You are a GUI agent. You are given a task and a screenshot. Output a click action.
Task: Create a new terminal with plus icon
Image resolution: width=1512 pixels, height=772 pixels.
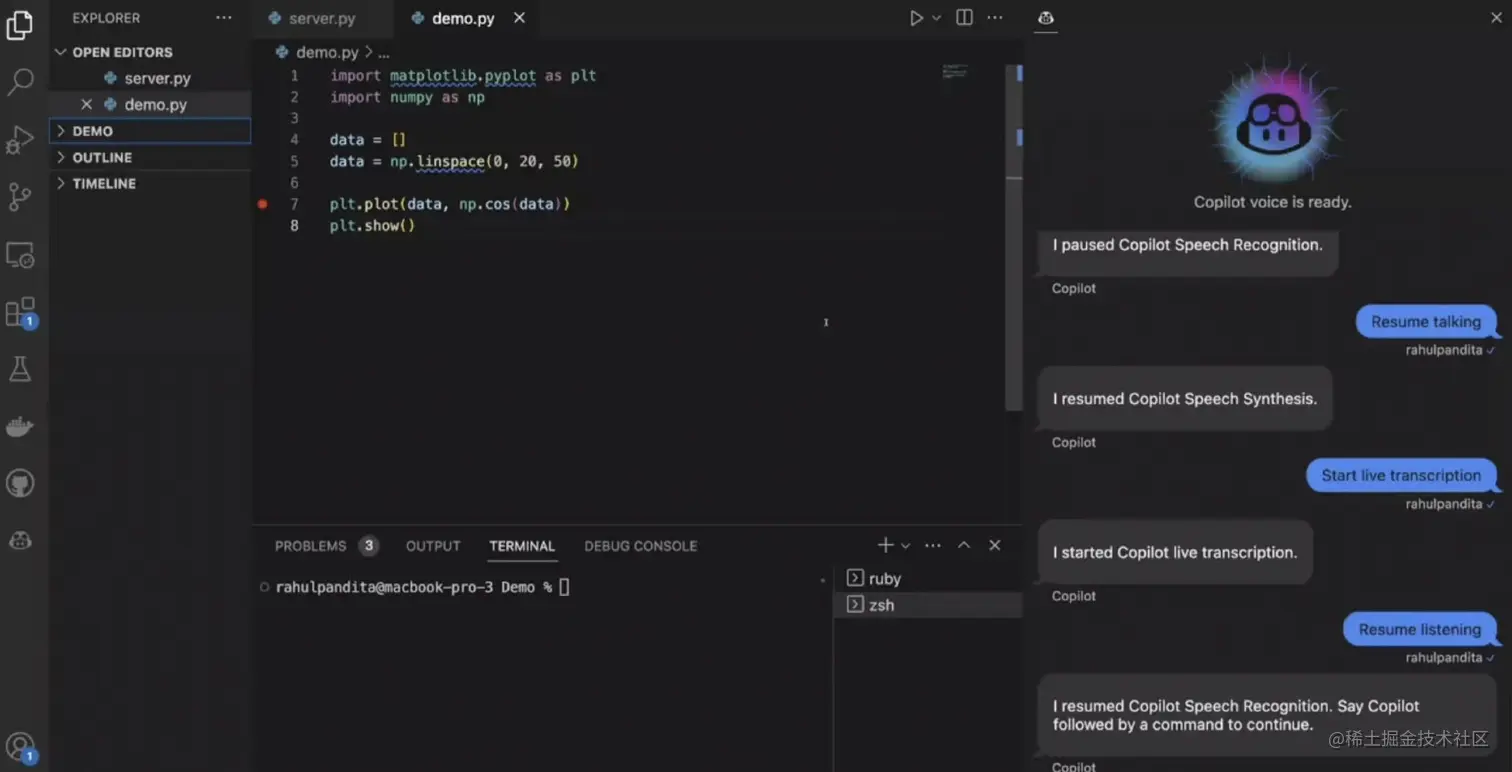tap(885, 545)
